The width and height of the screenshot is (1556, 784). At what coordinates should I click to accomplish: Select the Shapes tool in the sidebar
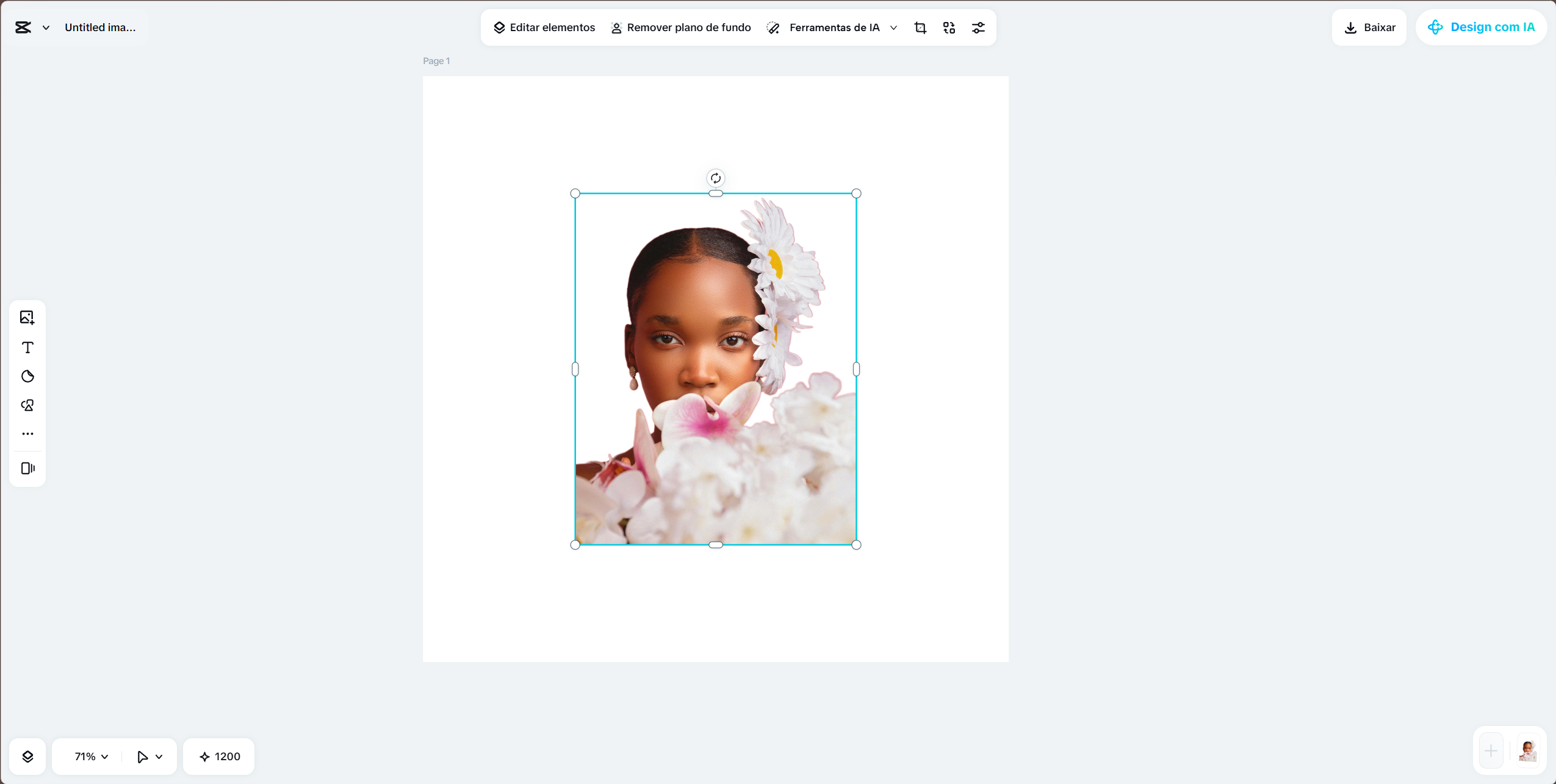[x=27, y=405]
